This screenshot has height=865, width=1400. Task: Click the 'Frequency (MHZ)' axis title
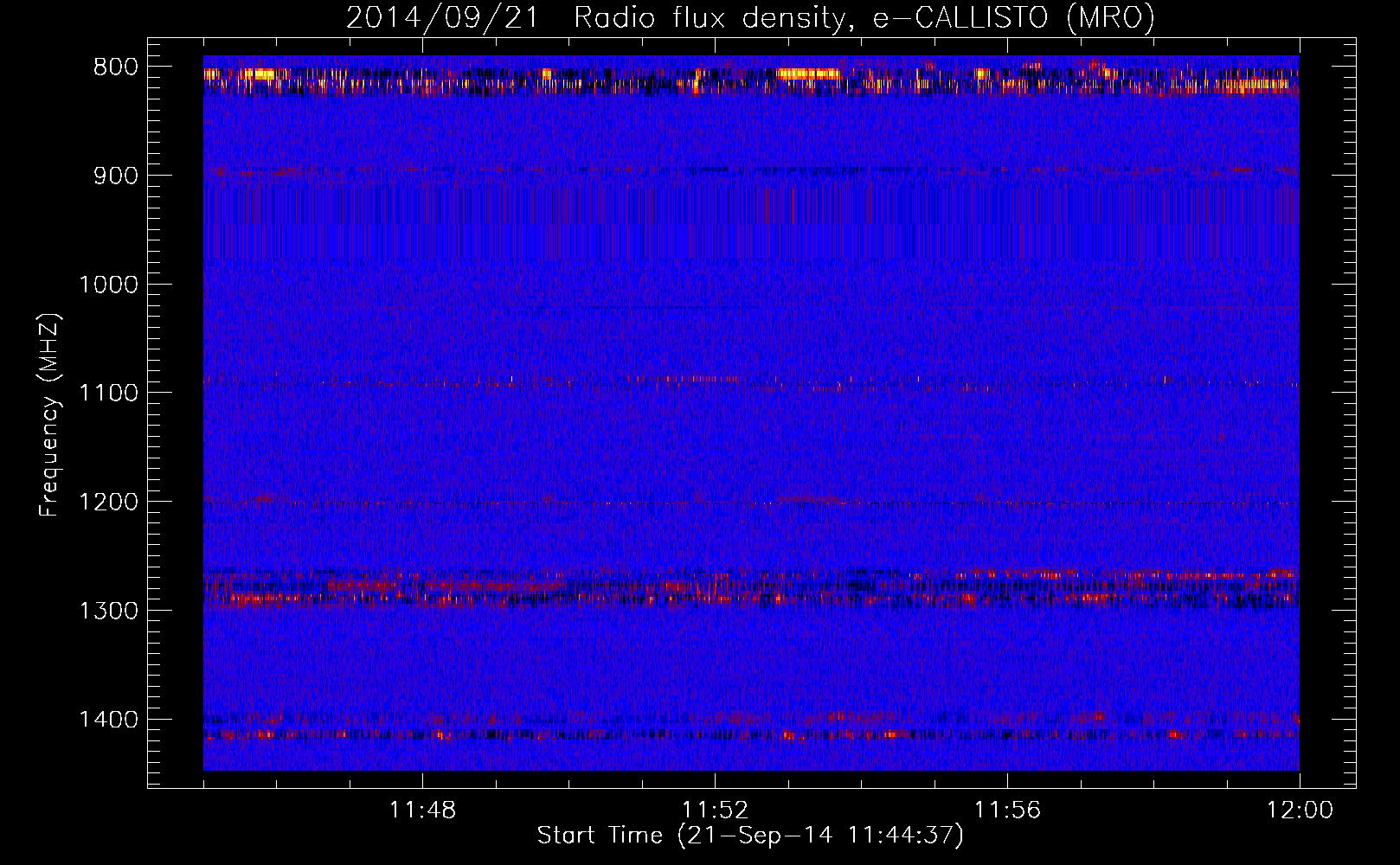click(x=50, y=414)
